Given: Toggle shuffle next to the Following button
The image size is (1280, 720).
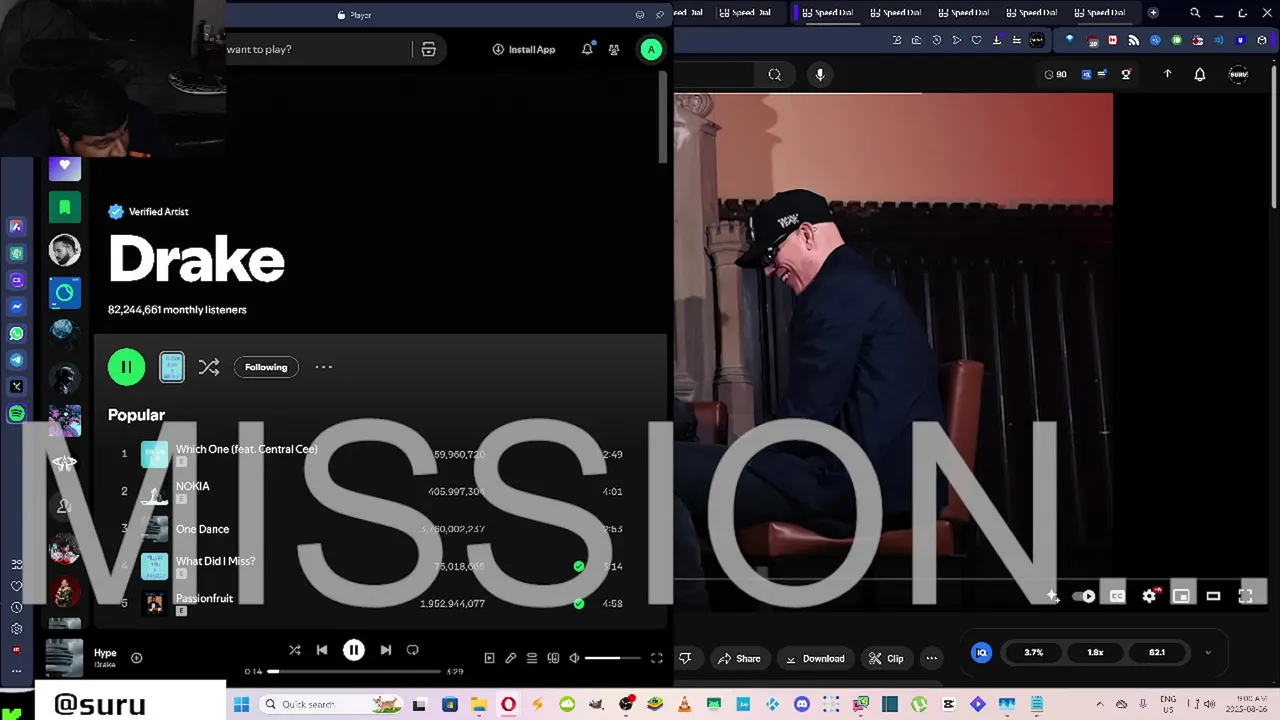Looking at the screenshot, I should (209, 367).
